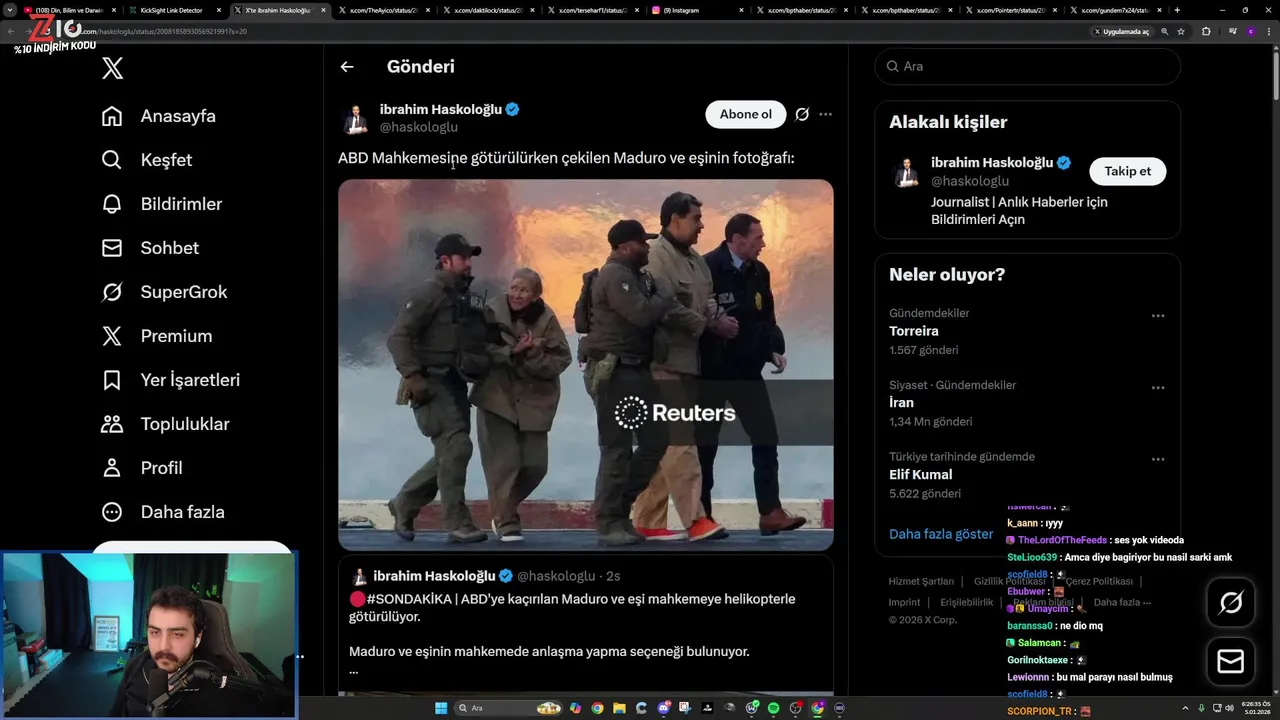Click the Takip et follow button
Screen dimensions: 1280x720
pos(1127,171)
